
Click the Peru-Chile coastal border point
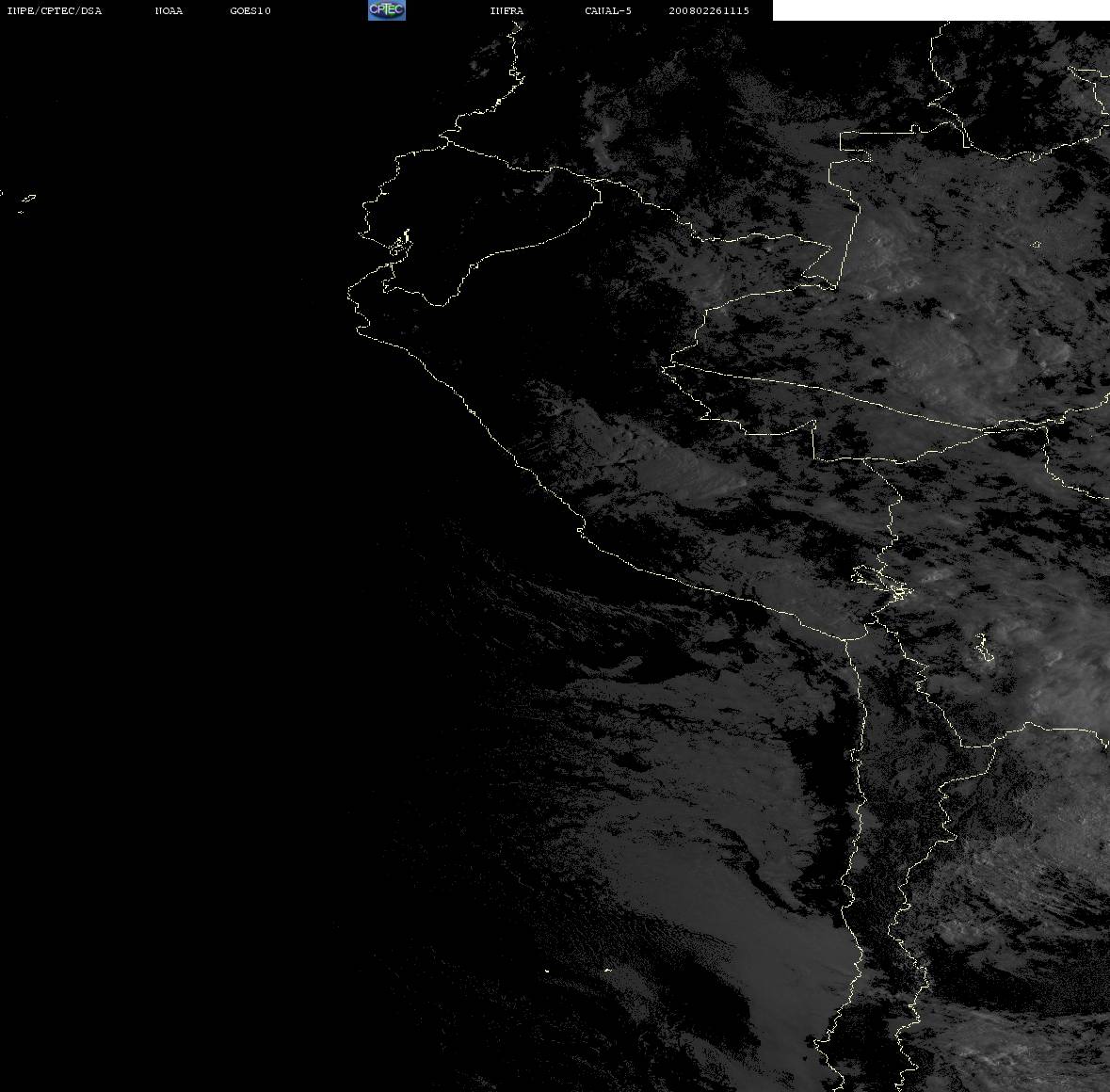(x=846, y=640)
